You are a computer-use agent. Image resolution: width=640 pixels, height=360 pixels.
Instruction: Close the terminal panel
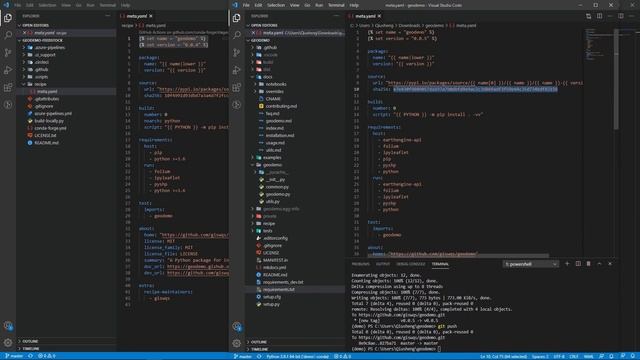click(x=610, y=264)
